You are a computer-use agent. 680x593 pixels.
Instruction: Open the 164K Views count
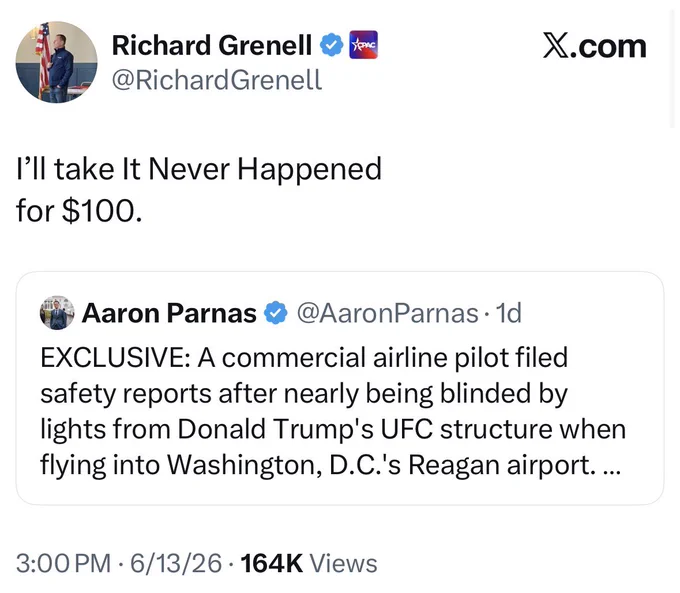click(x=309, y=563)
